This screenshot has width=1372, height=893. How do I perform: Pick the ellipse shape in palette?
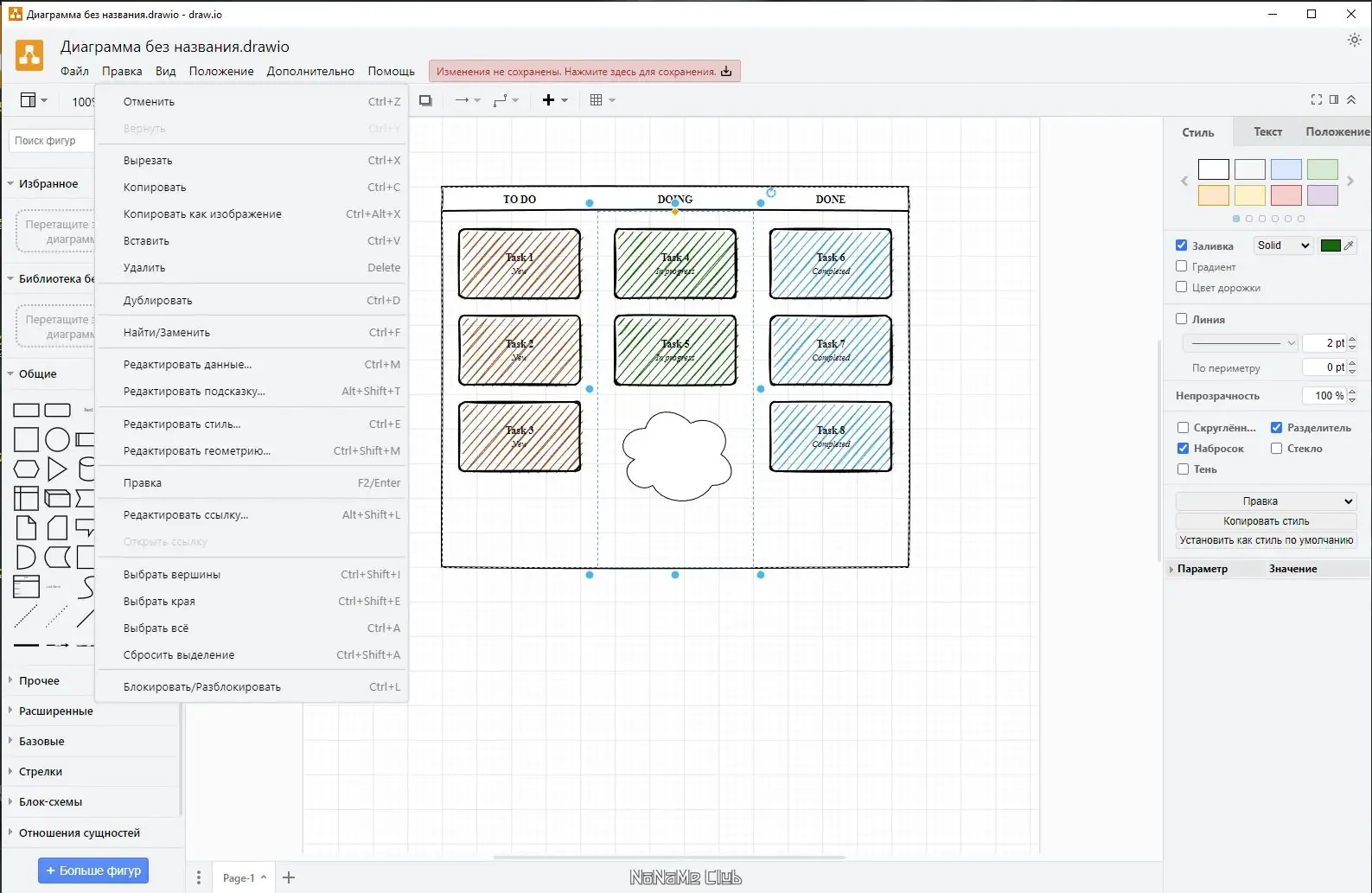point(57,439)
